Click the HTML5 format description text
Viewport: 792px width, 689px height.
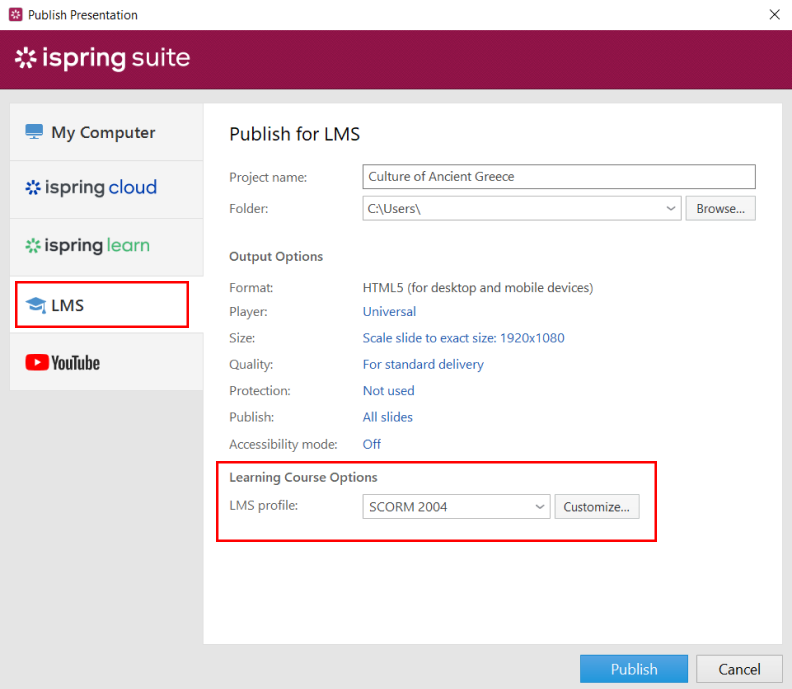[x=477, y=287]
